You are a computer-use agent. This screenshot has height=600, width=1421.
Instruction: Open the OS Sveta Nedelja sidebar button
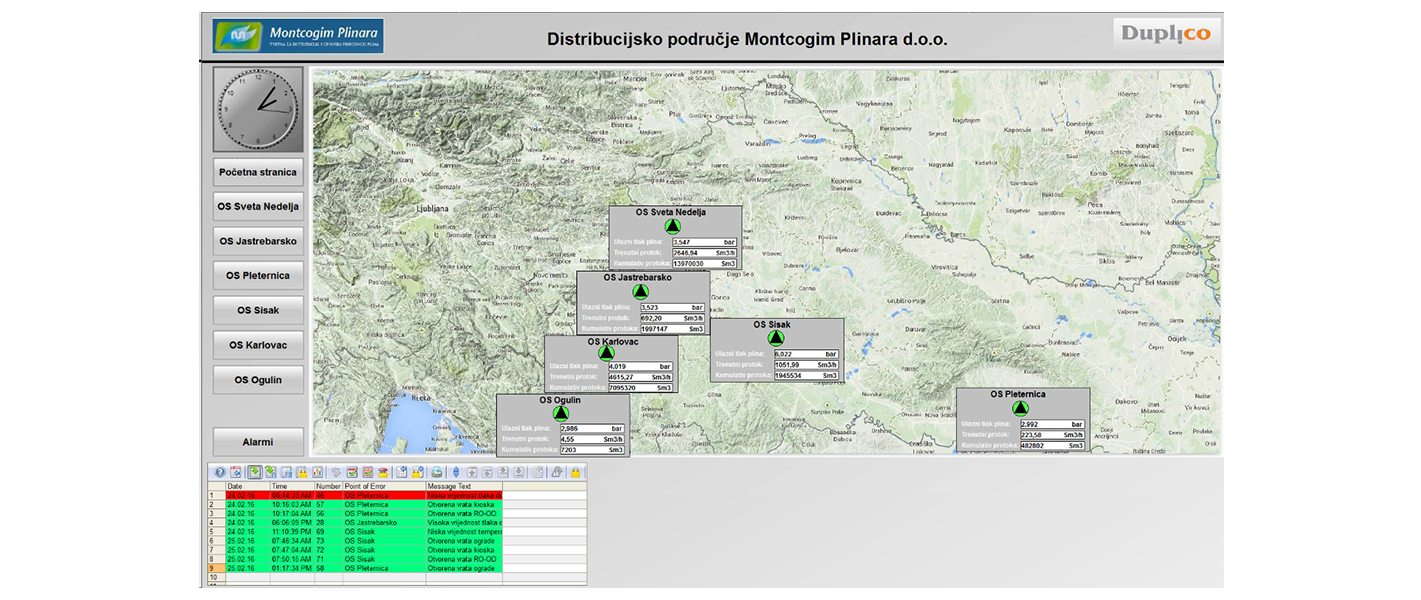click(x=258, y=206)
